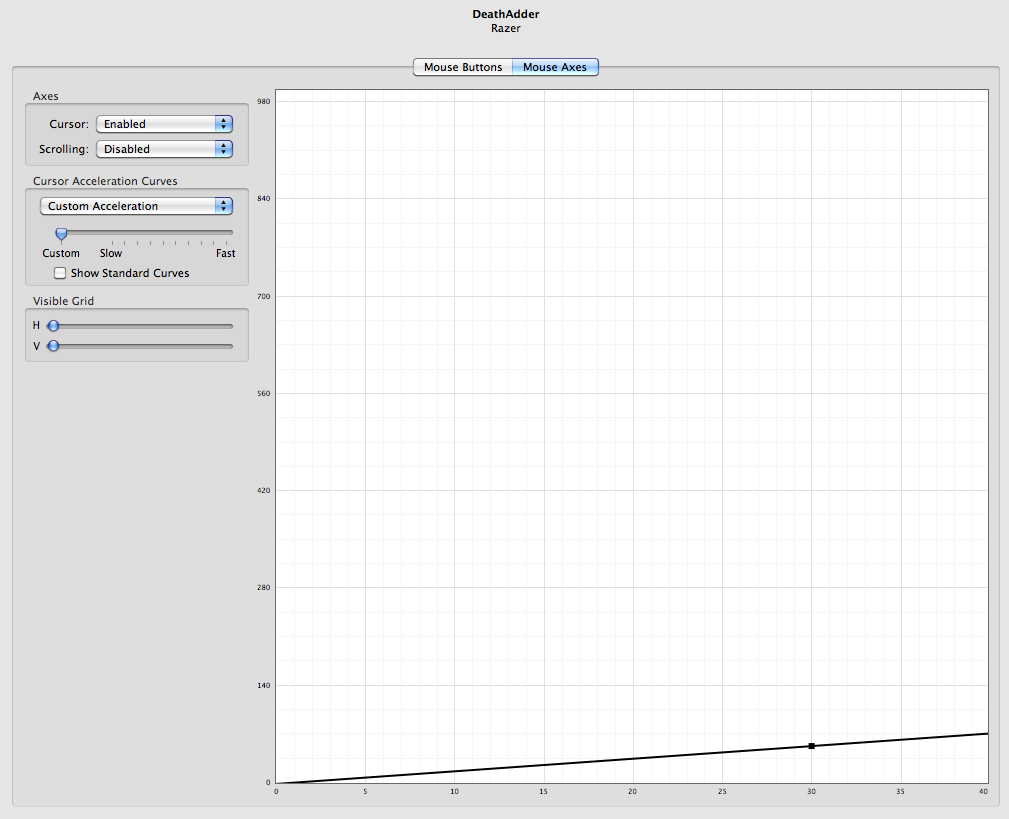Click the 140 label on vertical axis
Viewport: 1009px width, 819px height.
[264, 685]
